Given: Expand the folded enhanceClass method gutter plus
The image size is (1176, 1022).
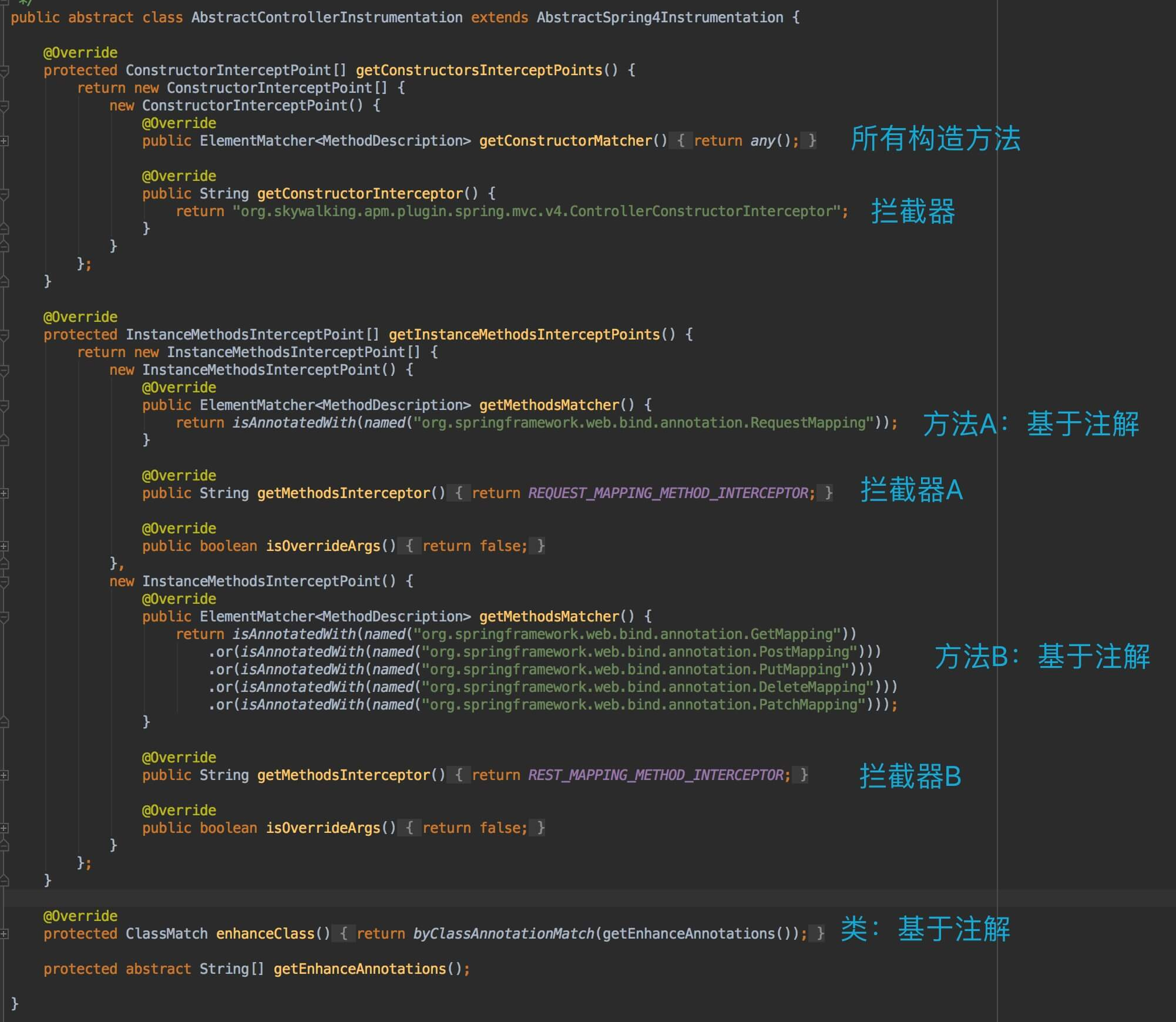Looking at the screenshot, I should pos(4,934).
